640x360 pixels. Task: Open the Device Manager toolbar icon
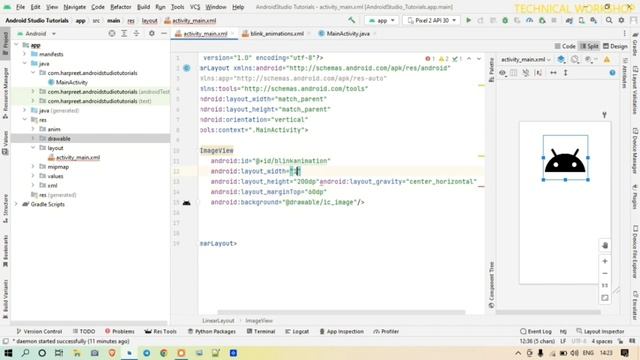(582, 20)
